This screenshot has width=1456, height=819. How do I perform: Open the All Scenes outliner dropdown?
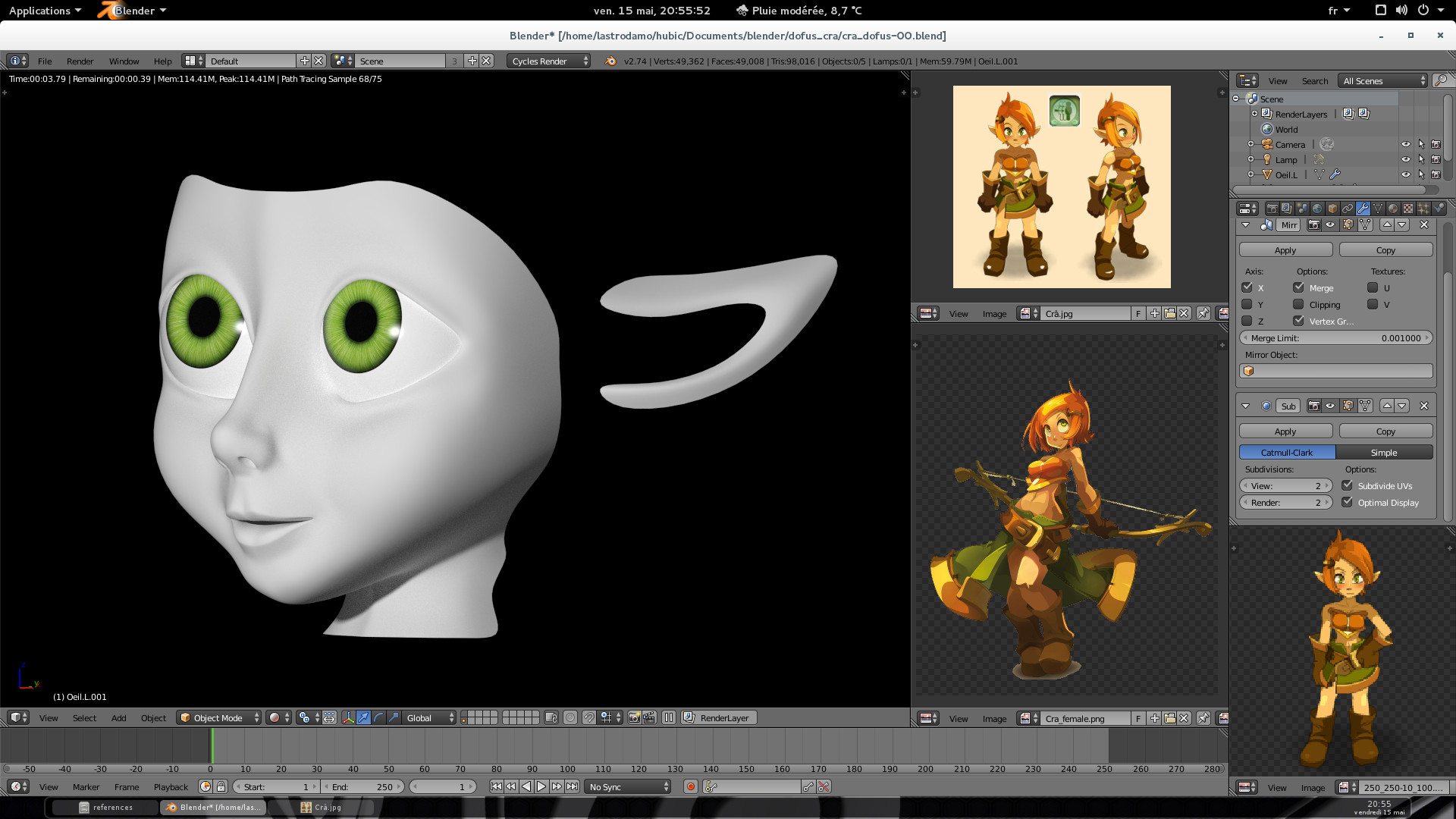tap(1383, 80)
